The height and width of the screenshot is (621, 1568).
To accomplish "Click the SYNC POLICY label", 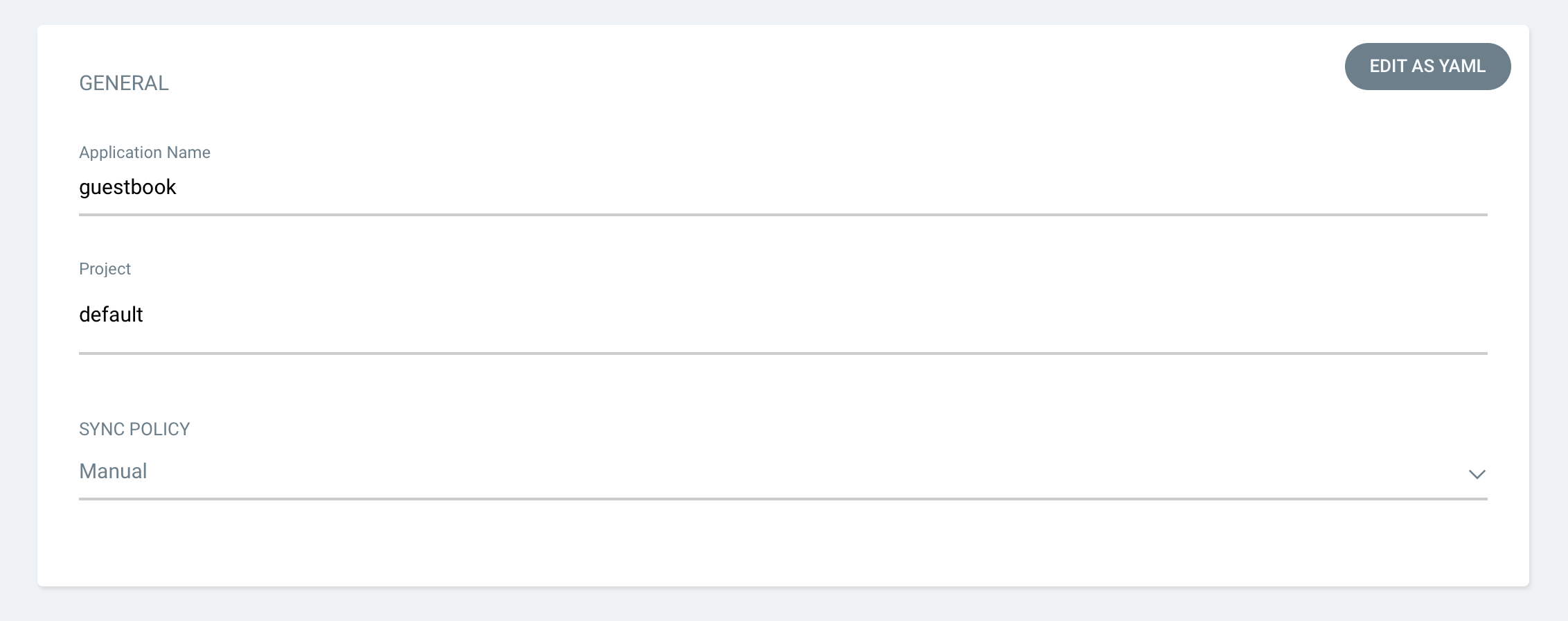I will pos(134,429).
